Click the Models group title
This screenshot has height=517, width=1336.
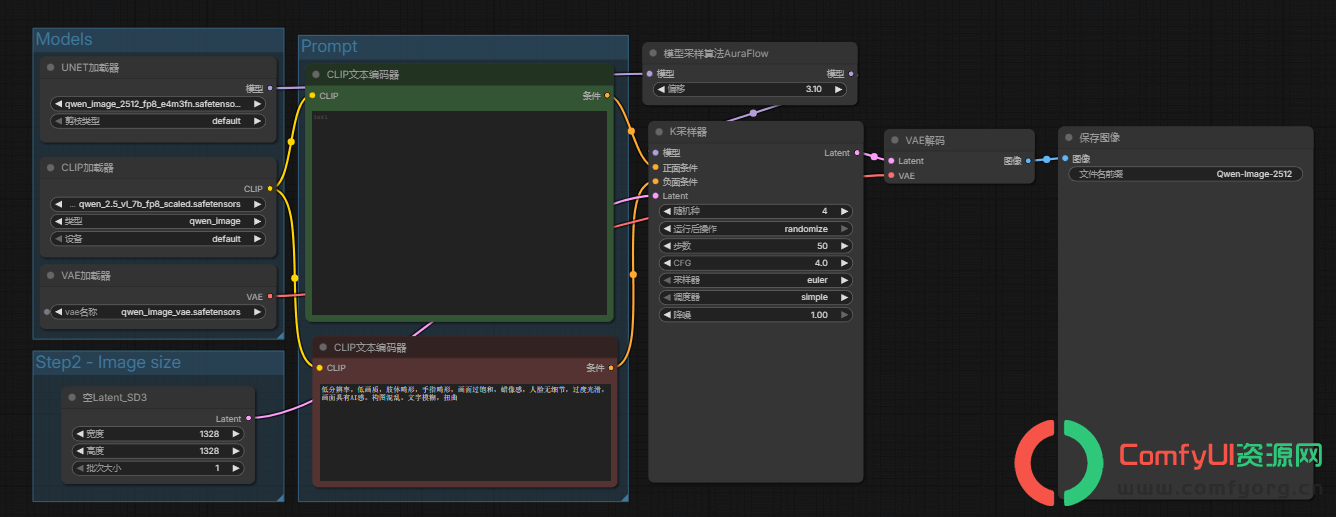click(x=64, y=39)
